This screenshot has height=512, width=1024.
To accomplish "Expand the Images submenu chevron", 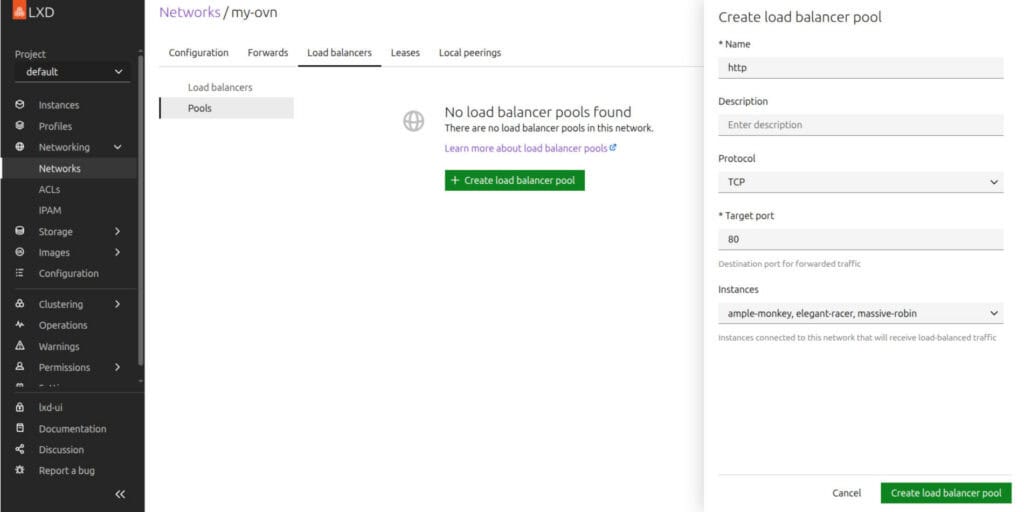I will tap(118, 252).
